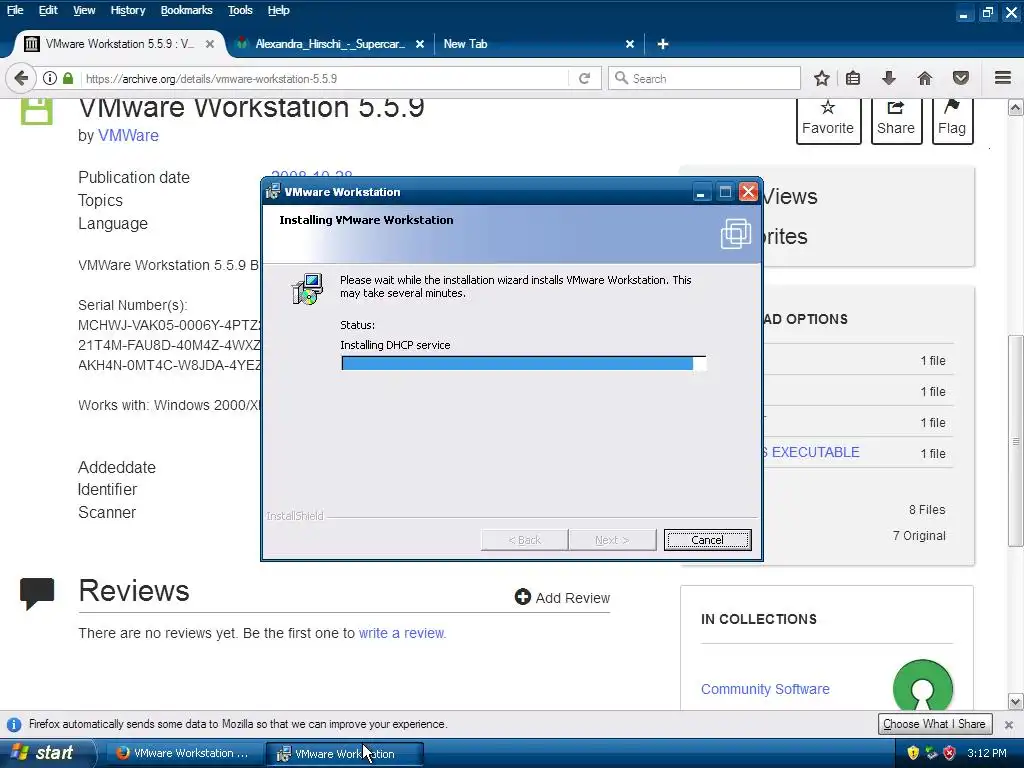Viewport: 1024px width, 768px height.
Task: Open the Bookmarks menu
Action: coord(186,10)
